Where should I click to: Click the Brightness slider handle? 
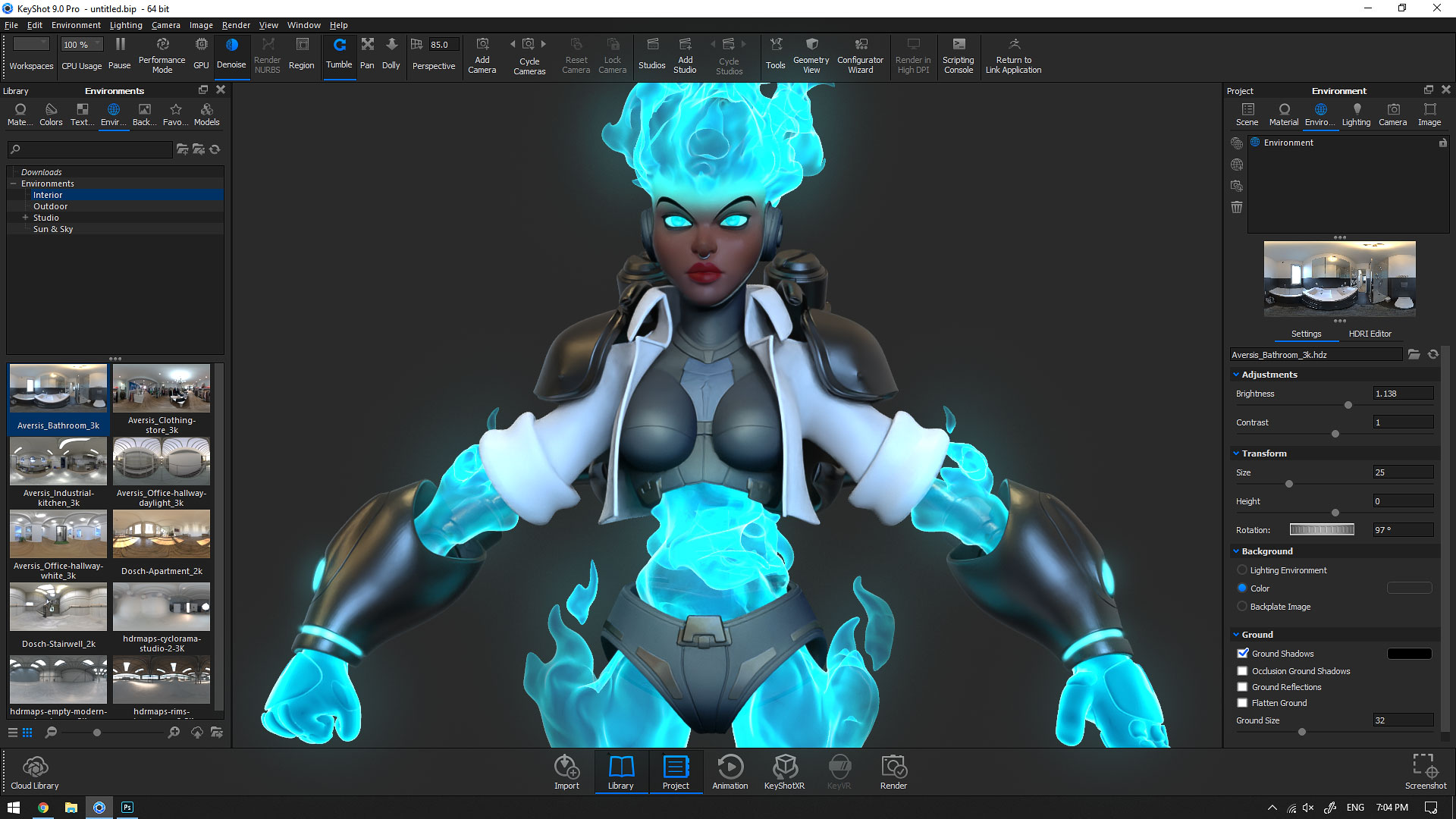pos(1348,405)
